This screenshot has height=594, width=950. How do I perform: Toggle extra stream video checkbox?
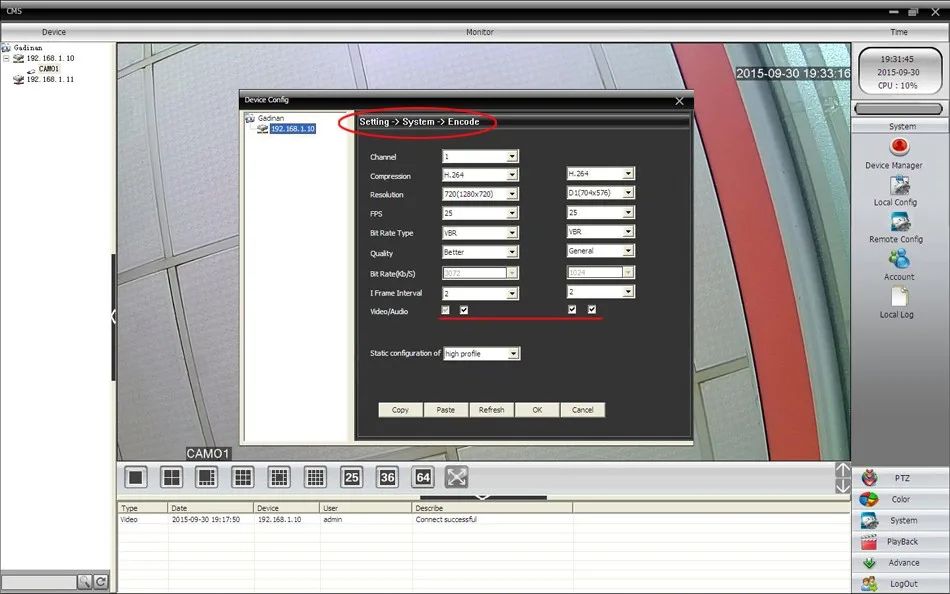click(x=572, y=310)
